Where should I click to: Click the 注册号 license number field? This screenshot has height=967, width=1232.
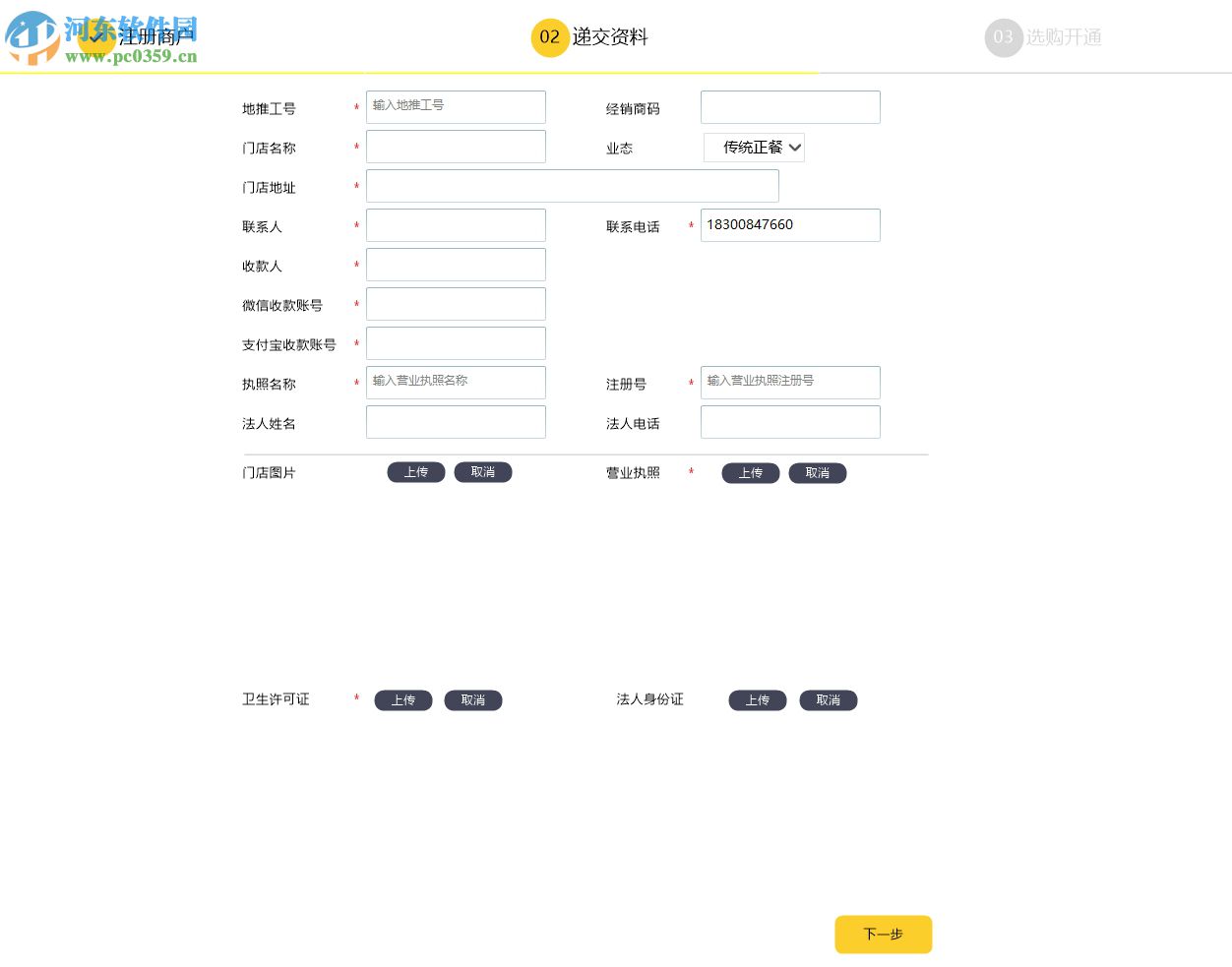coord(790,382)
